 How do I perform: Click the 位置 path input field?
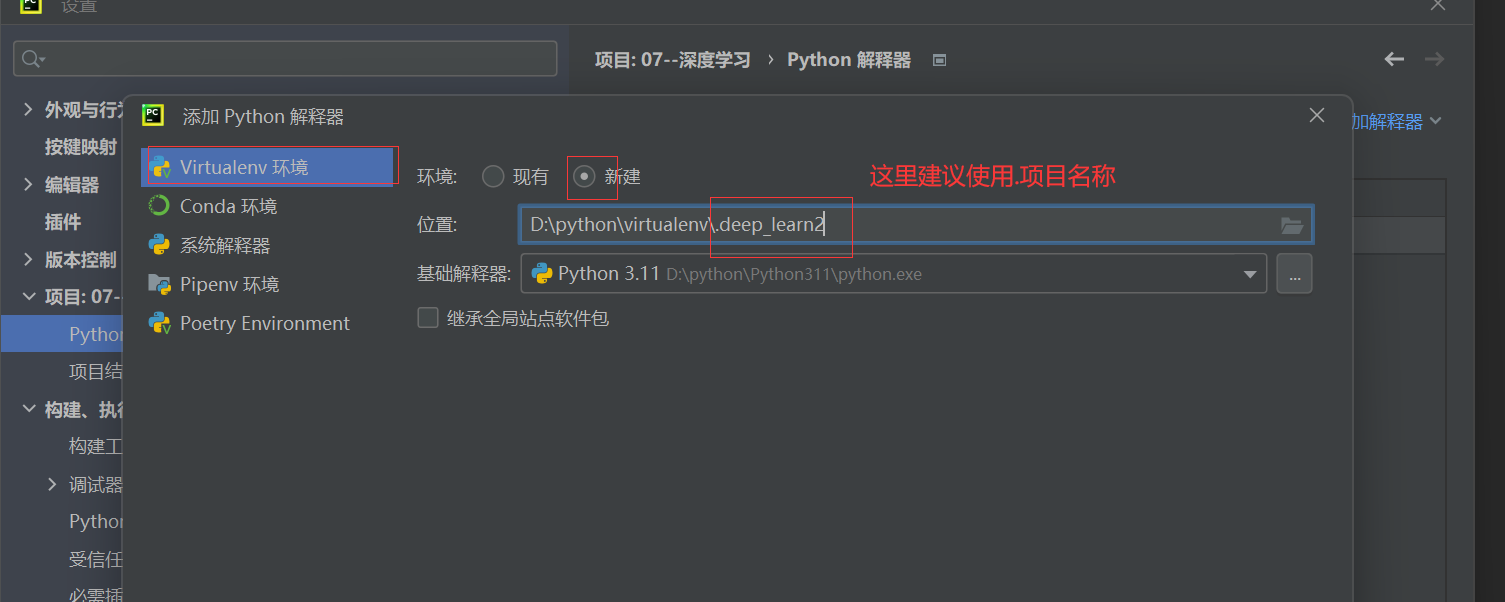[x=916, y=225]
